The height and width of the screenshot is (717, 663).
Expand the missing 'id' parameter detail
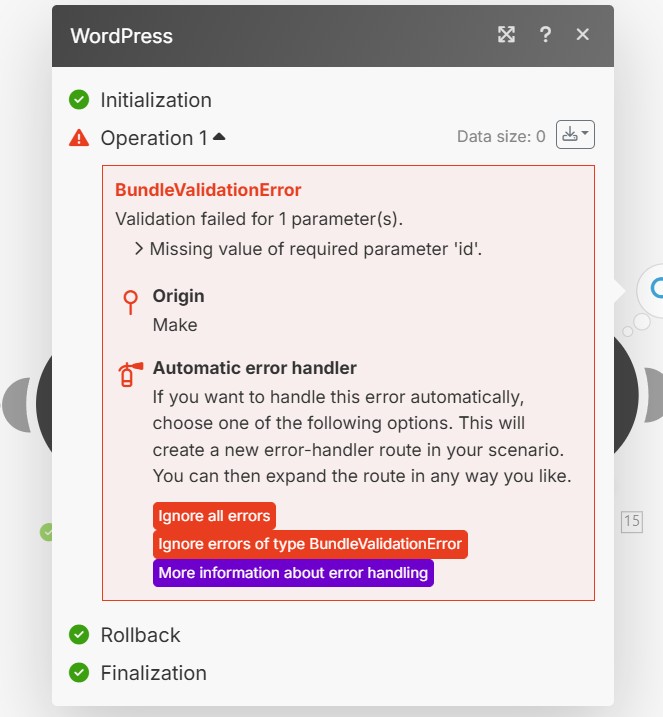click(x=138, y=249)
